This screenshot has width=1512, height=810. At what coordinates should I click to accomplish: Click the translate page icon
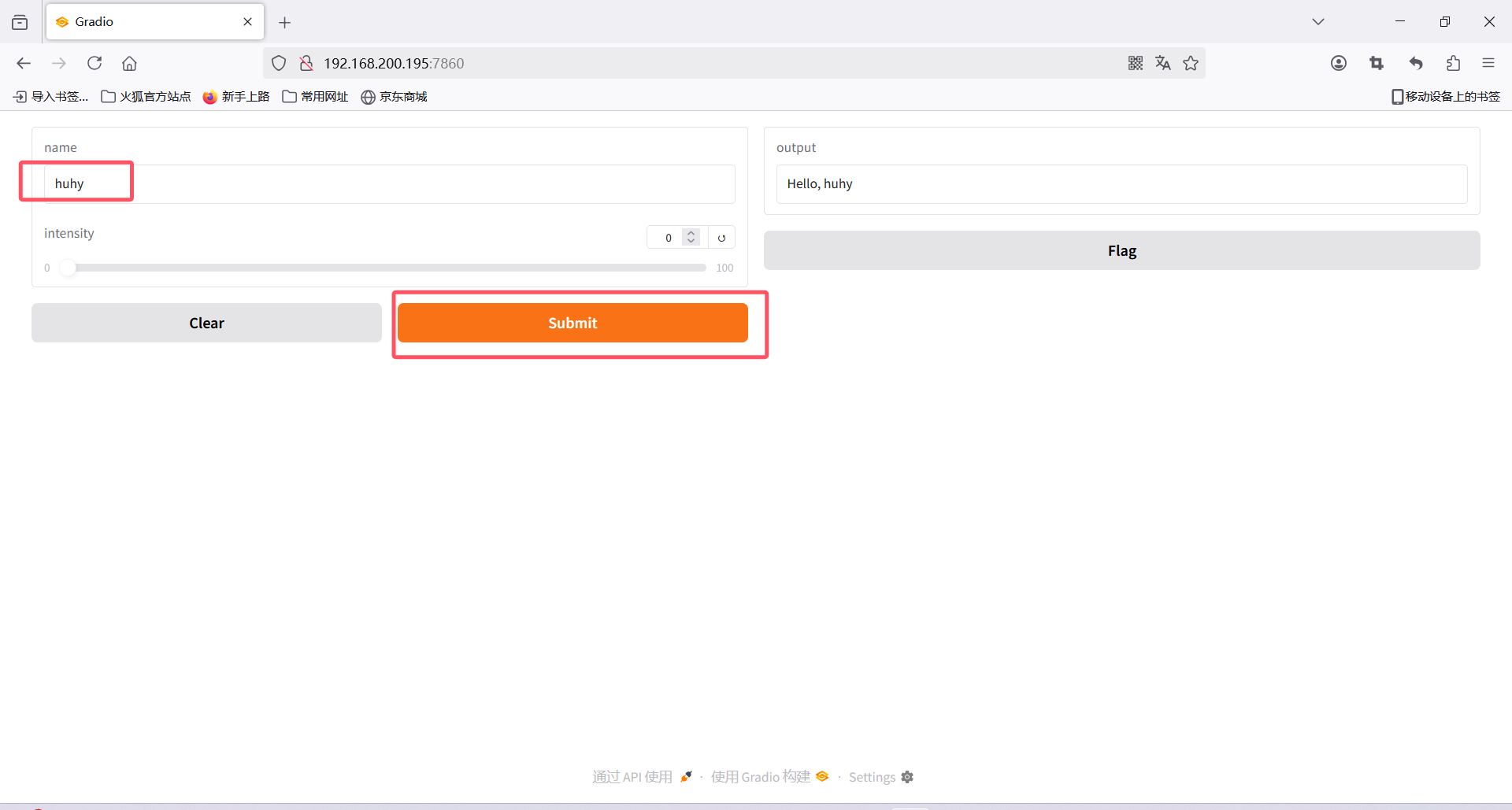(1163, 63)
